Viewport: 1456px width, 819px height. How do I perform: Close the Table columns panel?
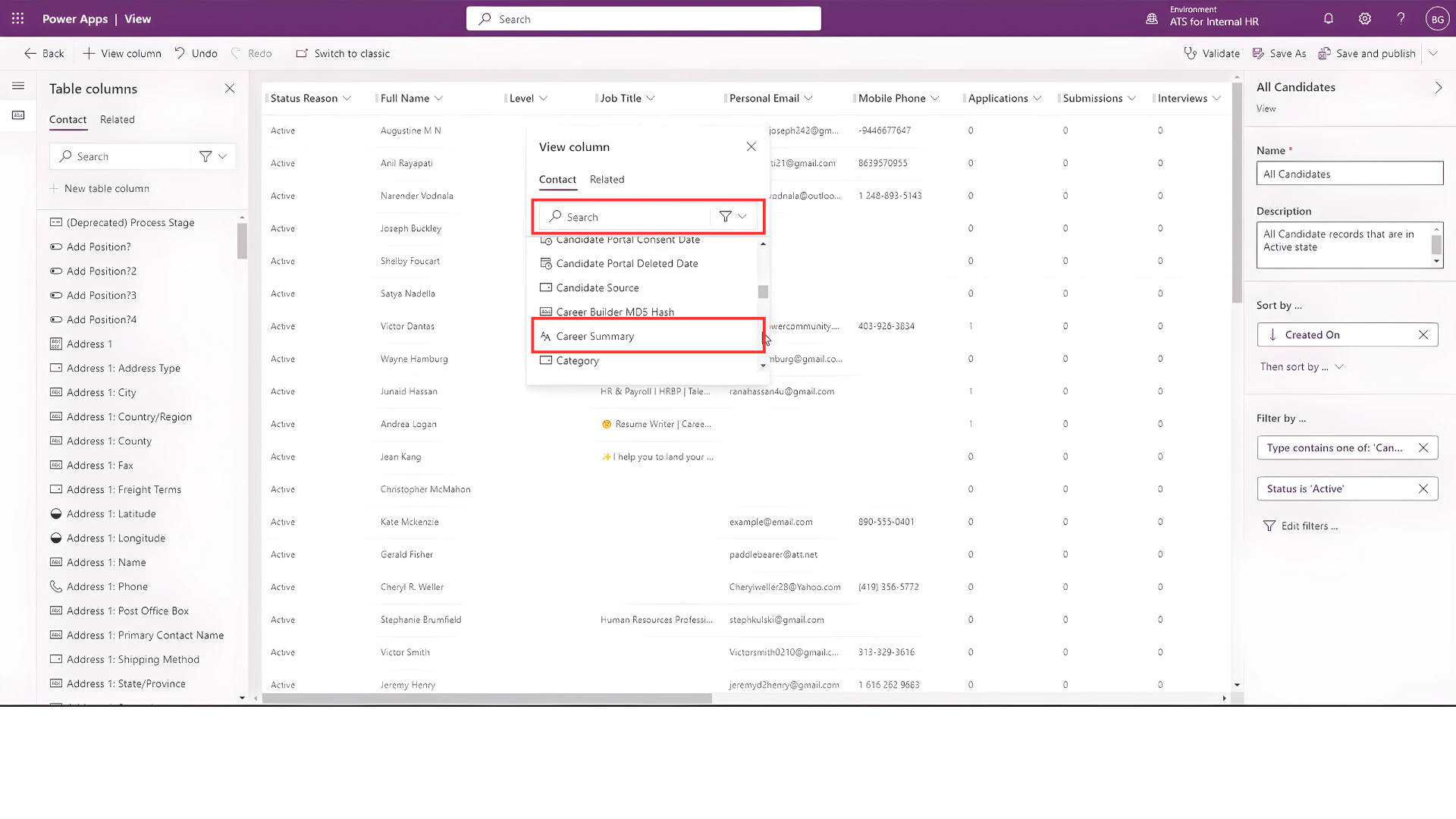[x=230, y=89]
